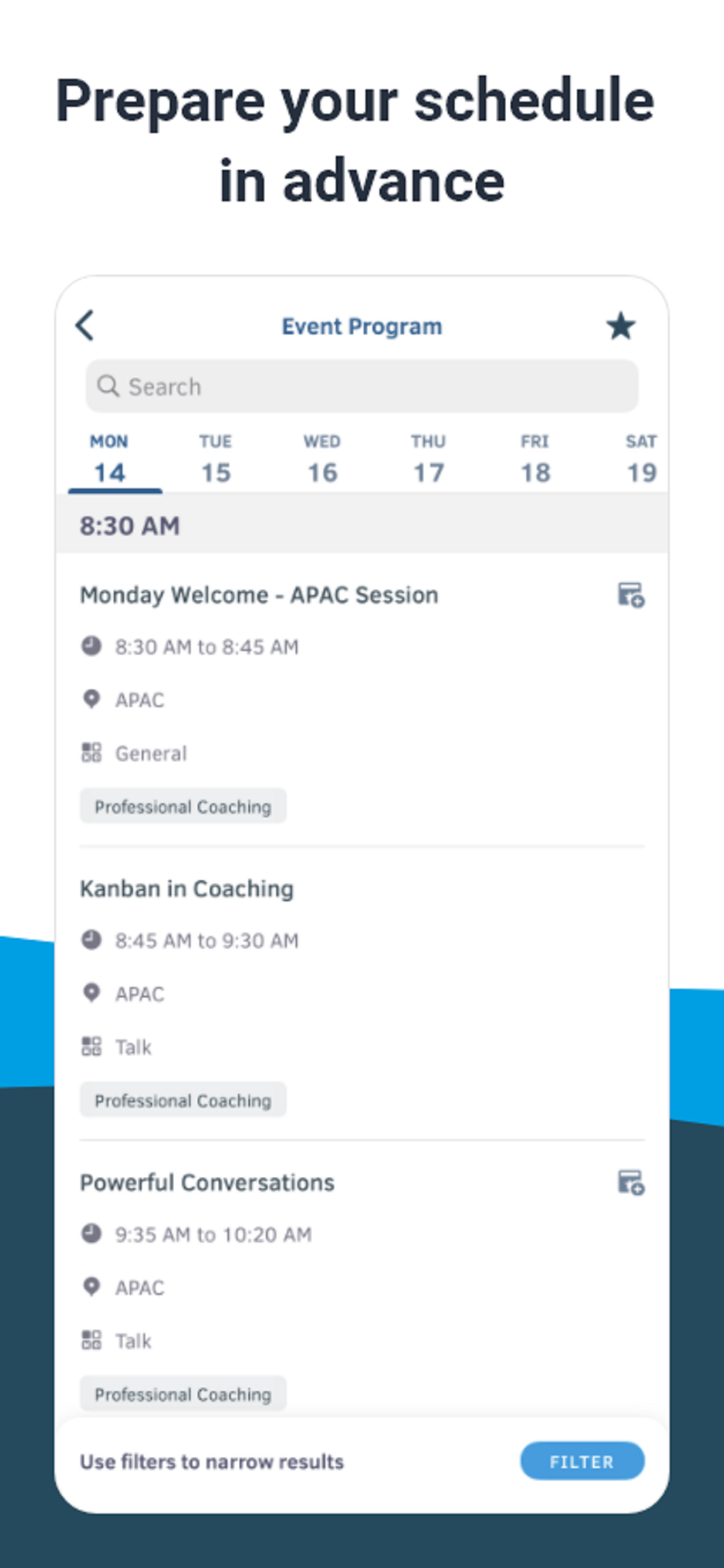The height and width of the screenshot is (1568, 724).
Task: Open Monday Welcome - APAC Session details
Action: click(259, 595)
